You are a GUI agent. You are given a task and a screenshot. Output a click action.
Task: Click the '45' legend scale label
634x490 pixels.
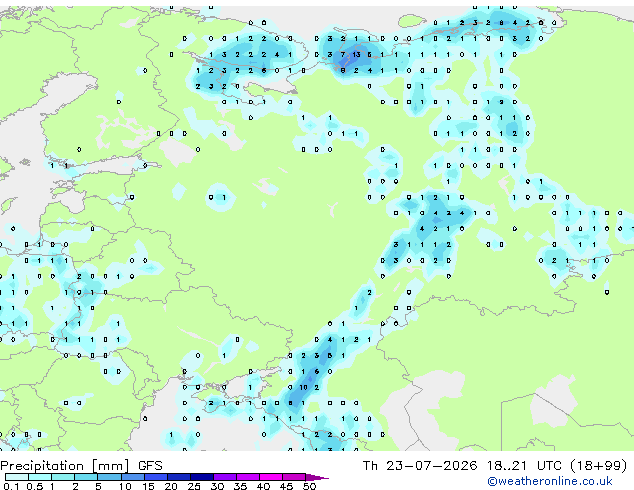click(x=286, y=486)
